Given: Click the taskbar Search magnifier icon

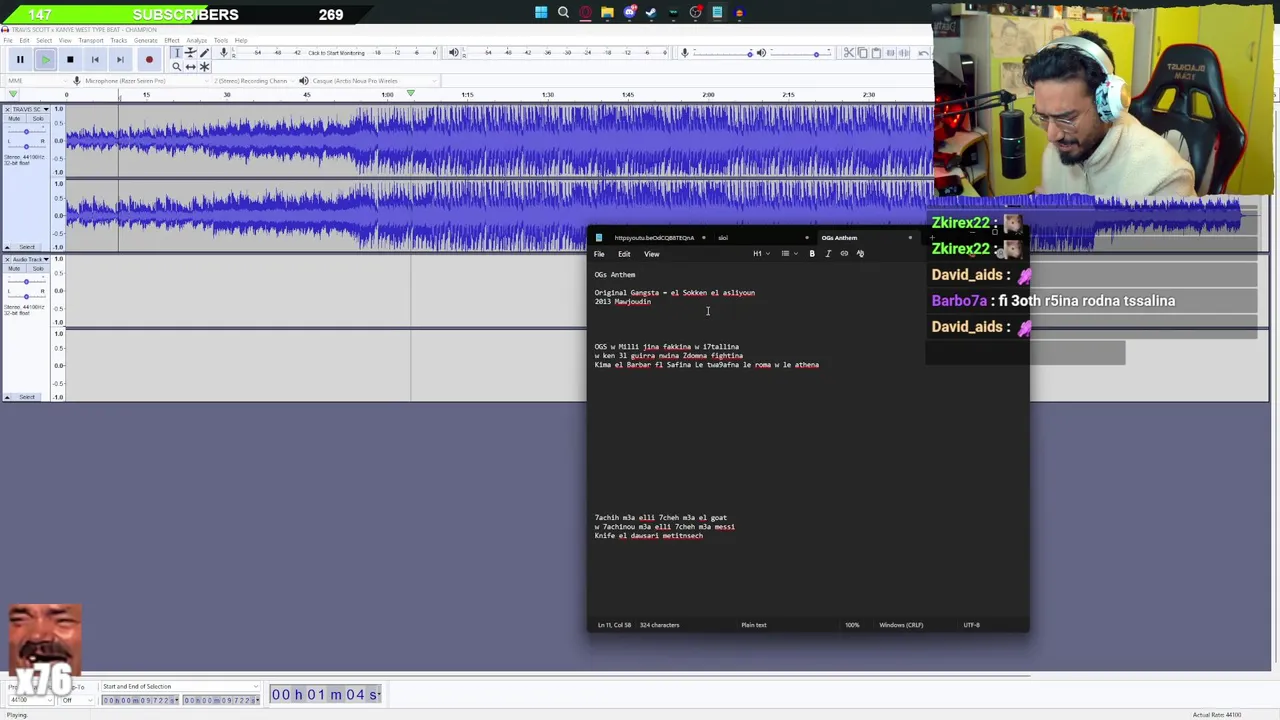Looking at the screenshot, I should (563, 13).
